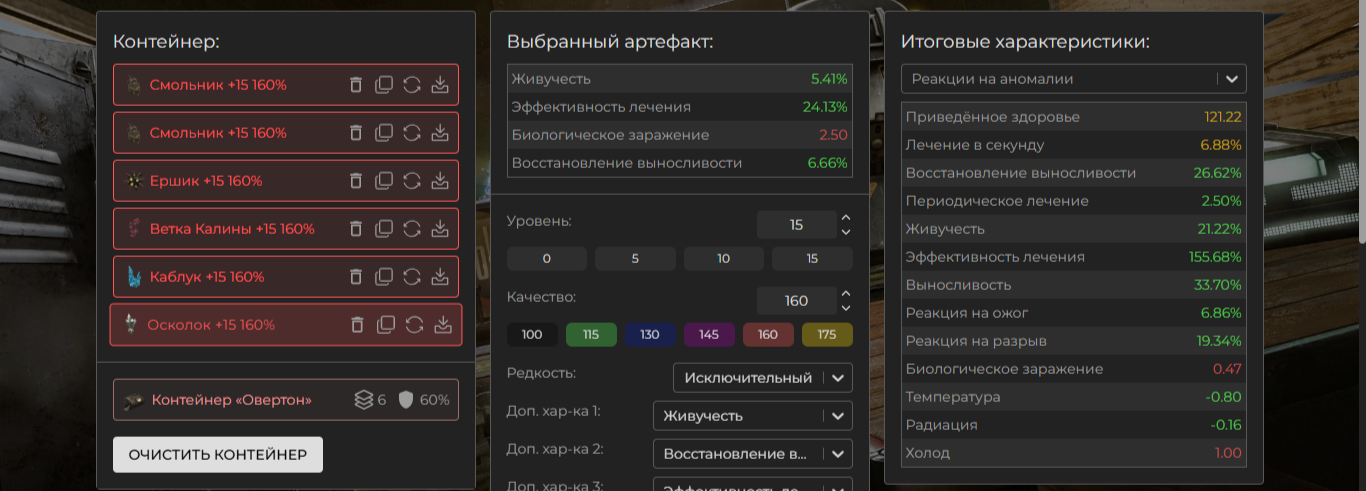Delete the Осколок +15 160% artifact
1366x491 pixels.
[x=357, y=325]
